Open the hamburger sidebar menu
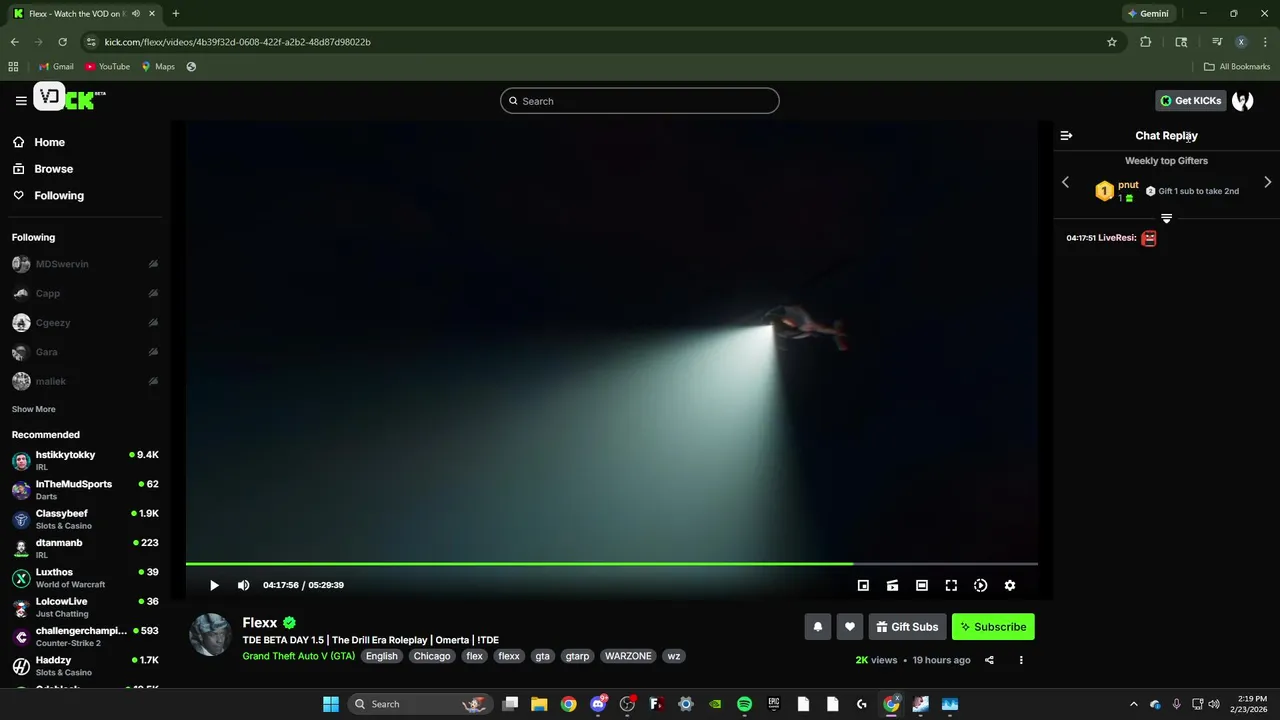This screenshot has height=720, width=1280. click(x=21, y=100)
